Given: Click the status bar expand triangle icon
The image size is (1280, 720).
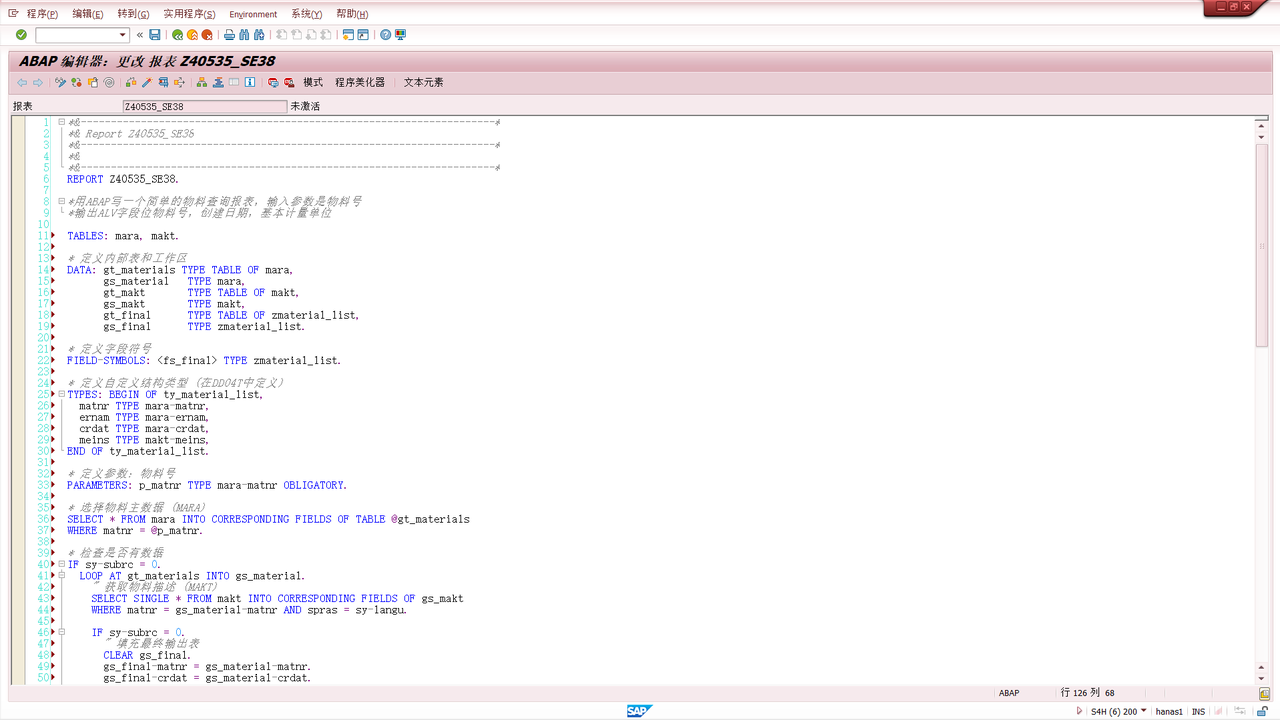Looking at the screenshot, I should point(1079,712).
